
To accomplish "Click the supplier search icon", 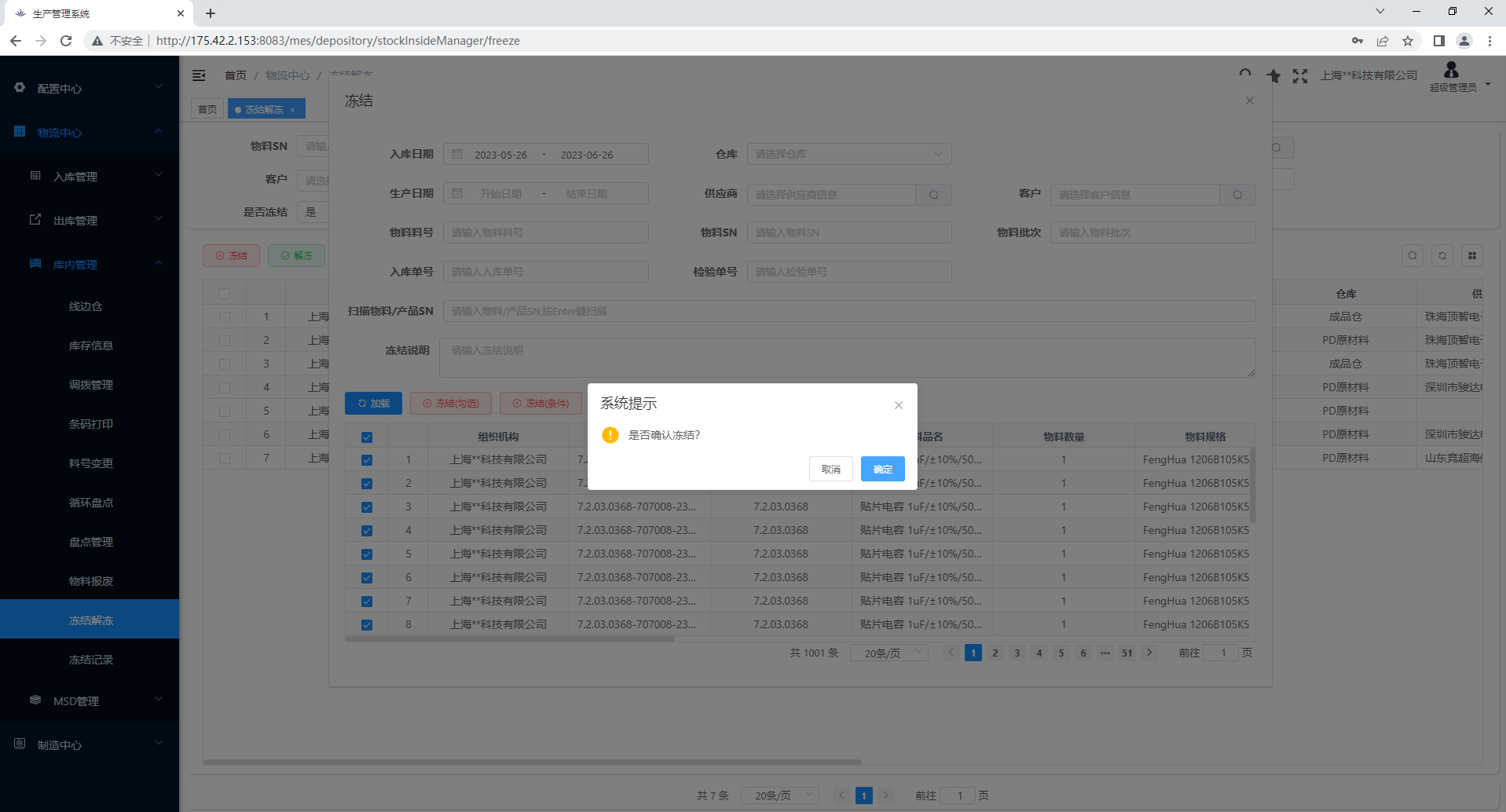I will (x=934, y=195).
